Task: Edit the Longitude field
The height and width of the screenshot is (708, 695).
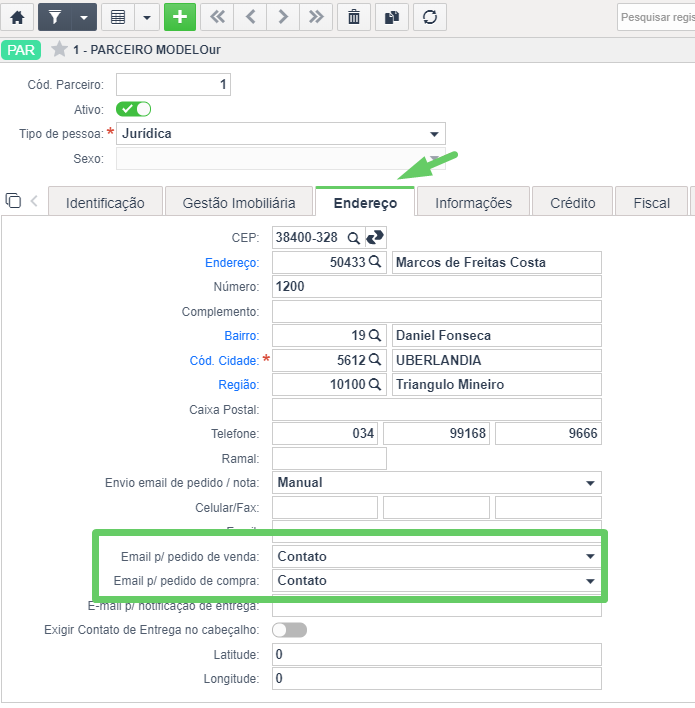Action: pos(437,679)
